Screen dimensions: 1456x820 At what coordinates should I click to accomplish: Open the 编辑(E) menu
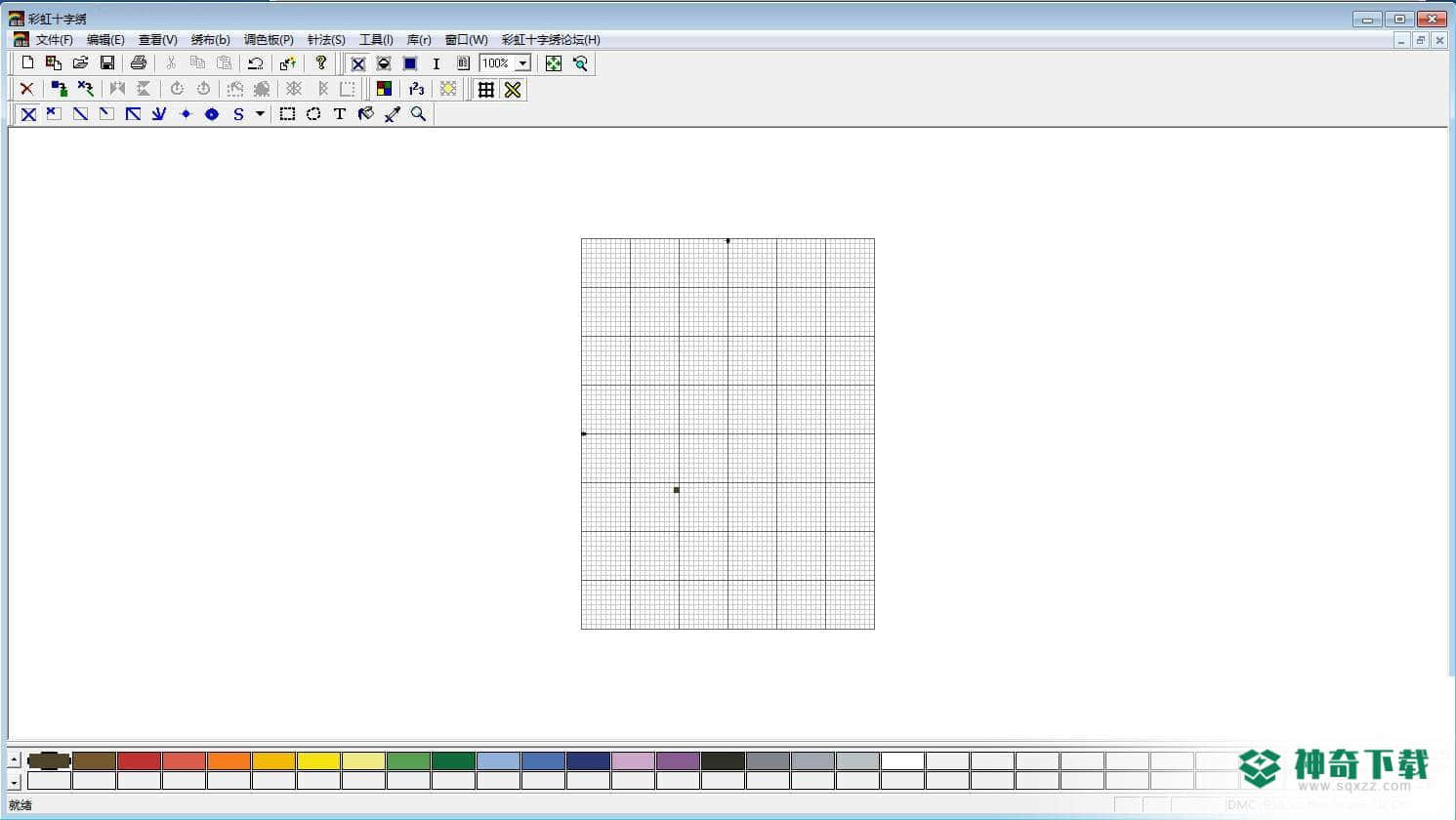(x=105, y=40)
